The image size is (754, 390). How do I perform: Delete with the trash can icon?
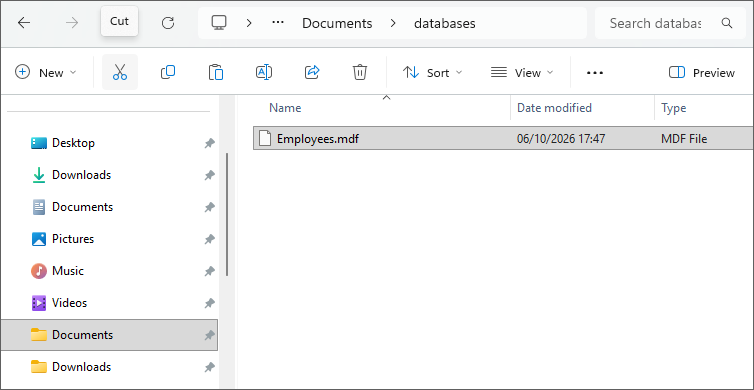(x=360, y=72)
